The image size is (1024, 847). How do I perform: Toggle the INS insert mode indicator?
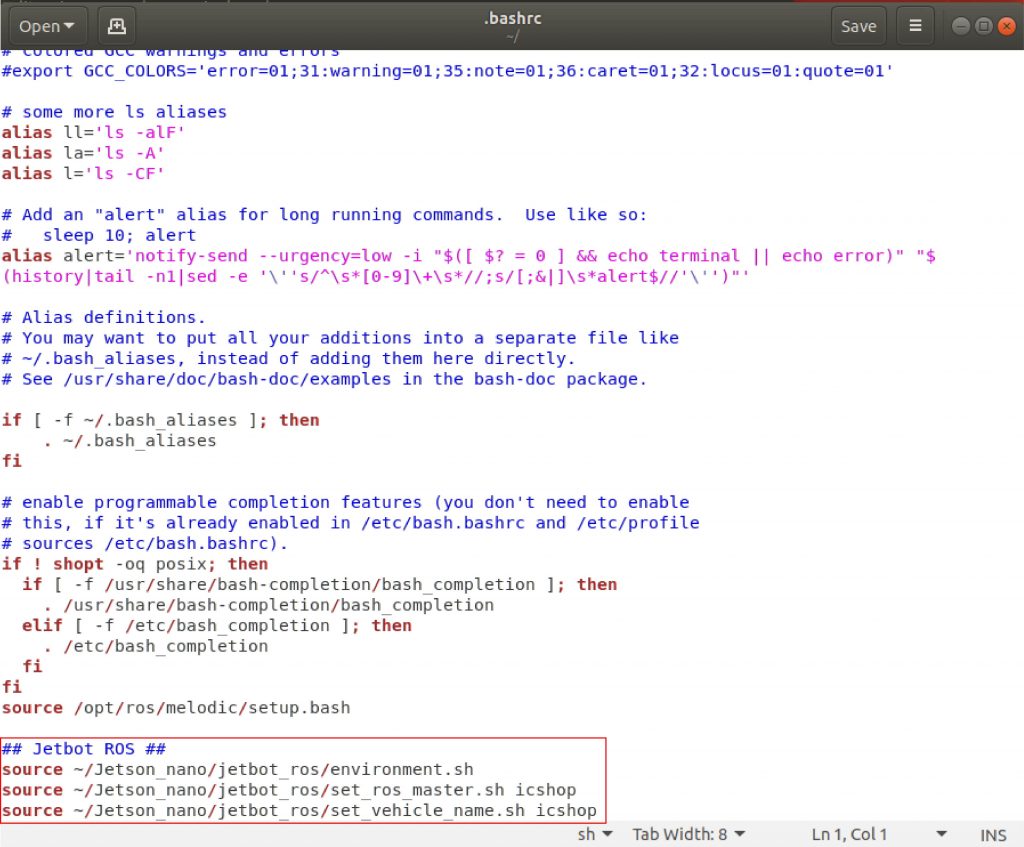(x=993, y=835)
